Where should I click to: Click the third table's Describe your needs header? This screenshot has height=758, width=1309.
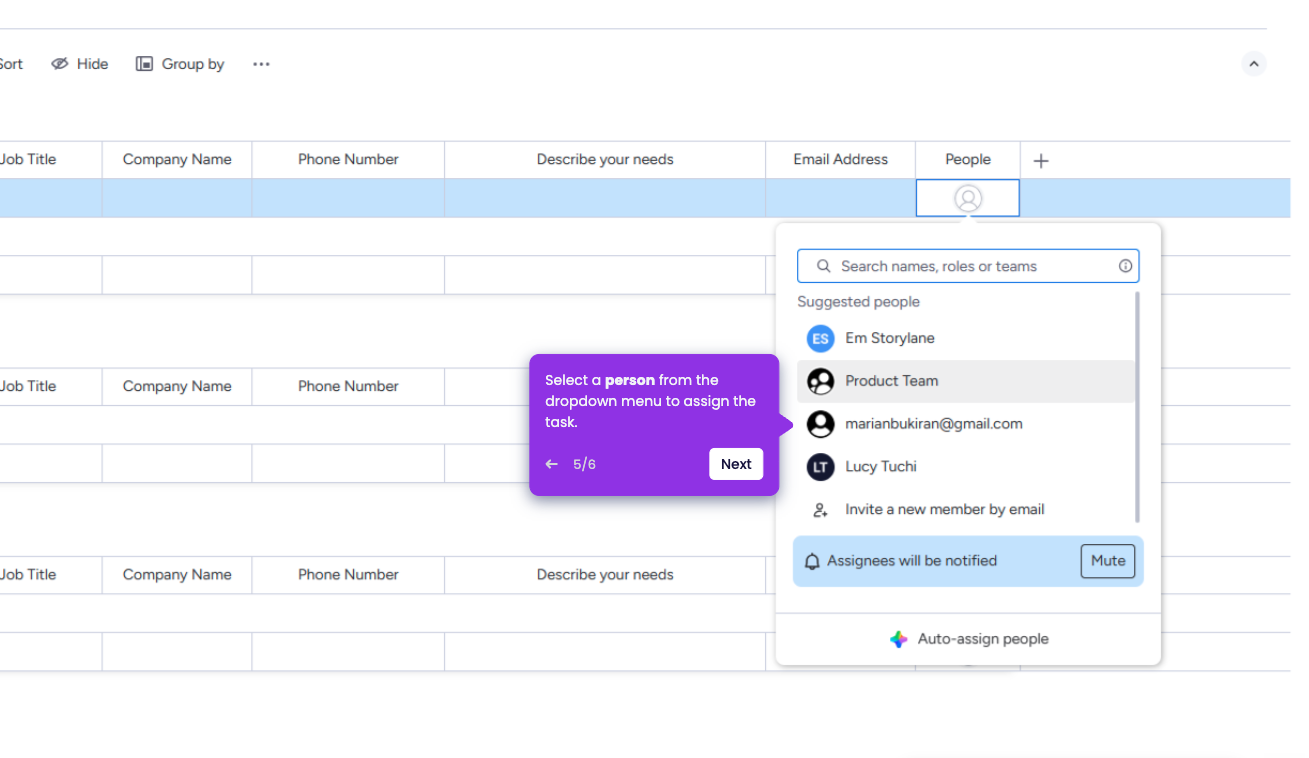(x=605, y=575)
